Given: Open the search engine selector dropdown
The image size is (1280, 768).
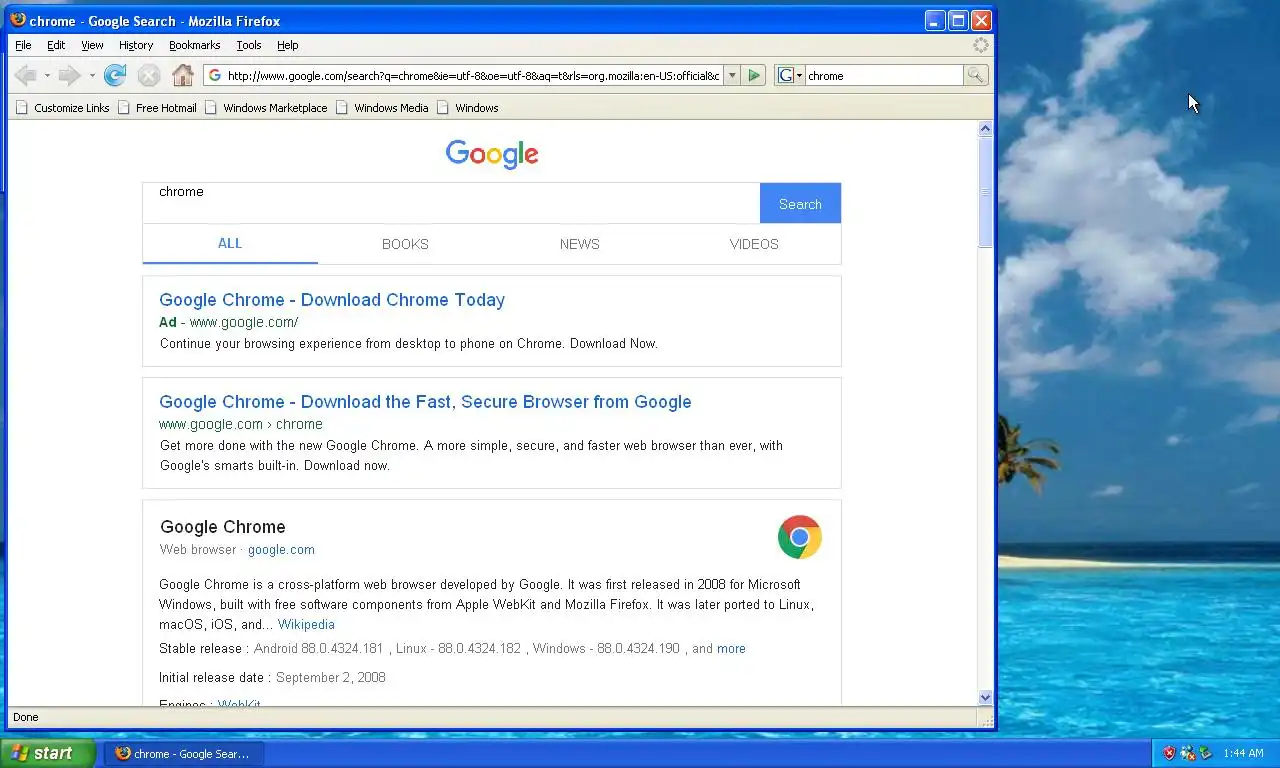Looking at the screenshot, I should coord(791,75).
